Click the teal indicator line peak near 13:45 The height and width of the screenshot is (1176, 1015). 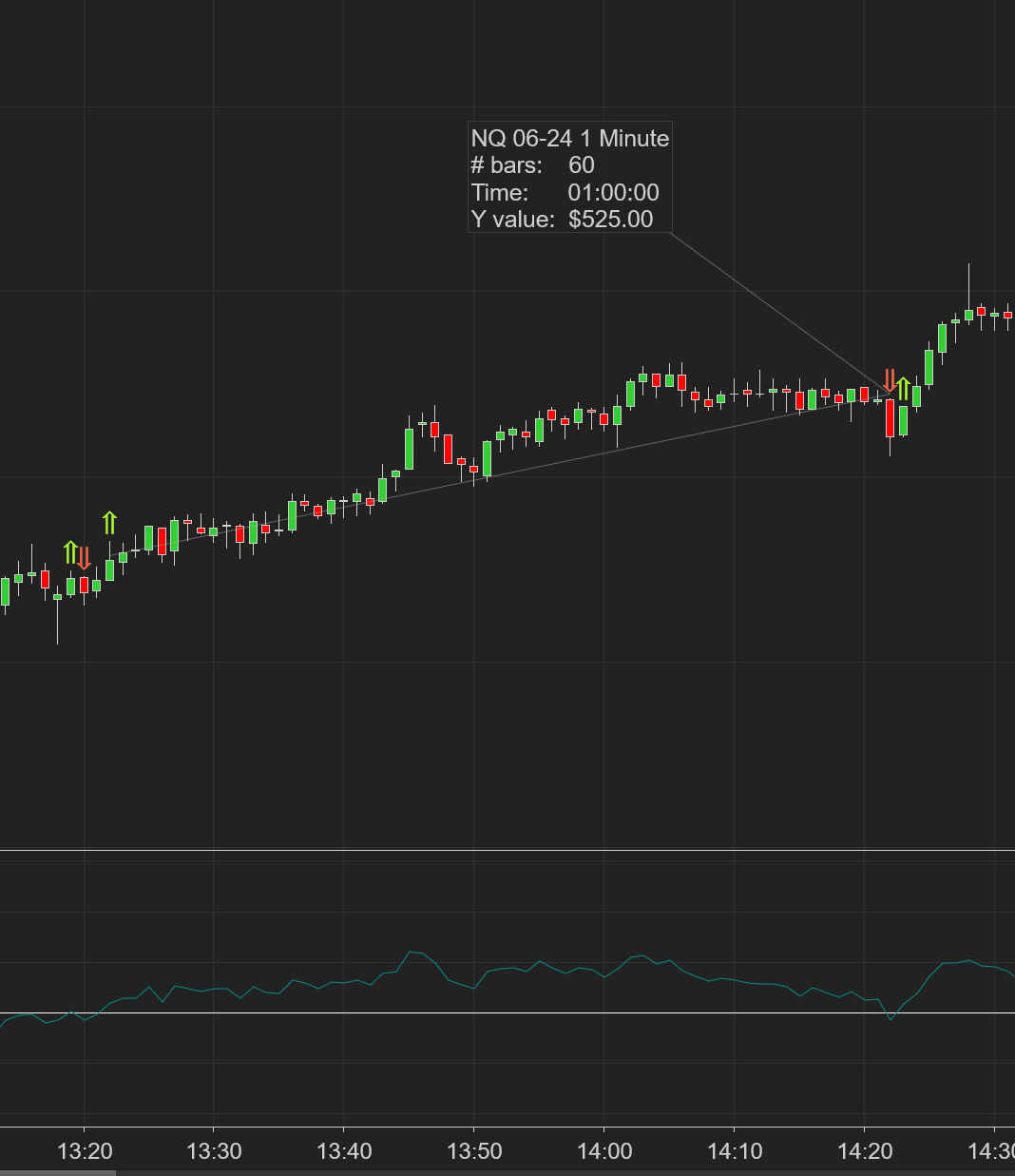tap(412, 952)
